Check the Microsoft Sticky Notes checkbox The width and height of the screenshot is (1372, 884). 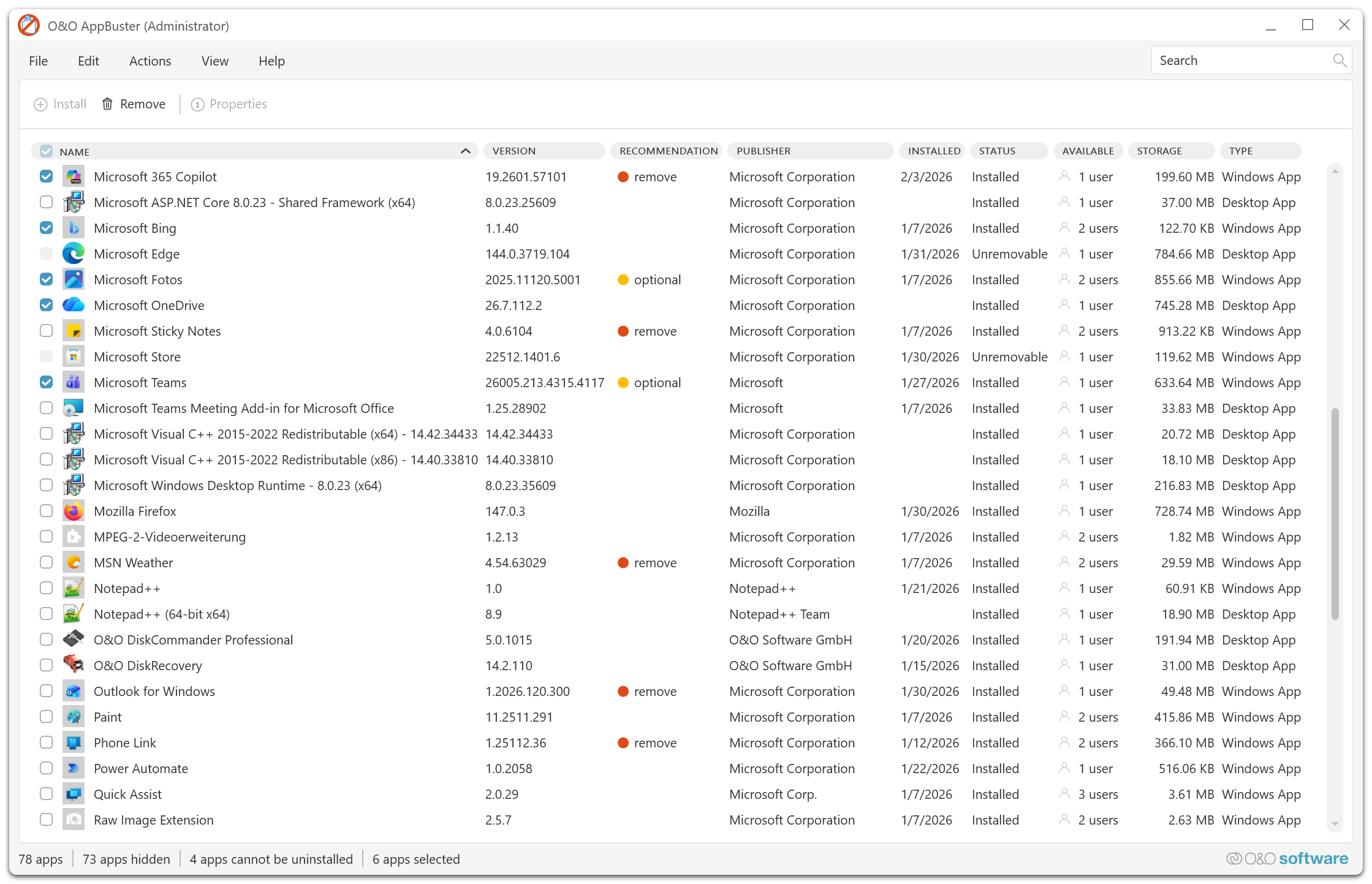click(x=47, y=331)
